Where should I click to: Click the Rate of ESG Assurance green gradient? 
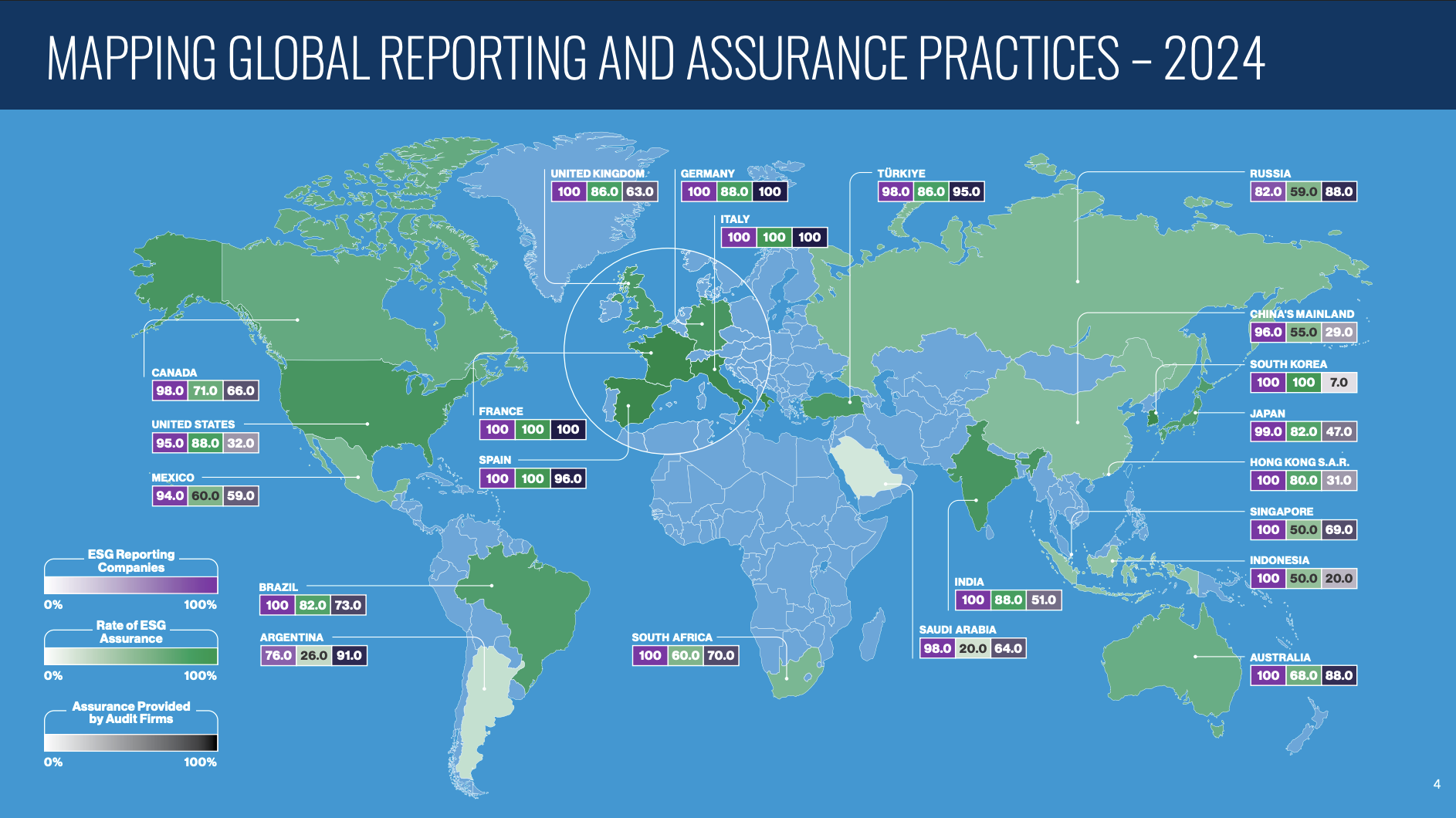[x=131, y=656]
